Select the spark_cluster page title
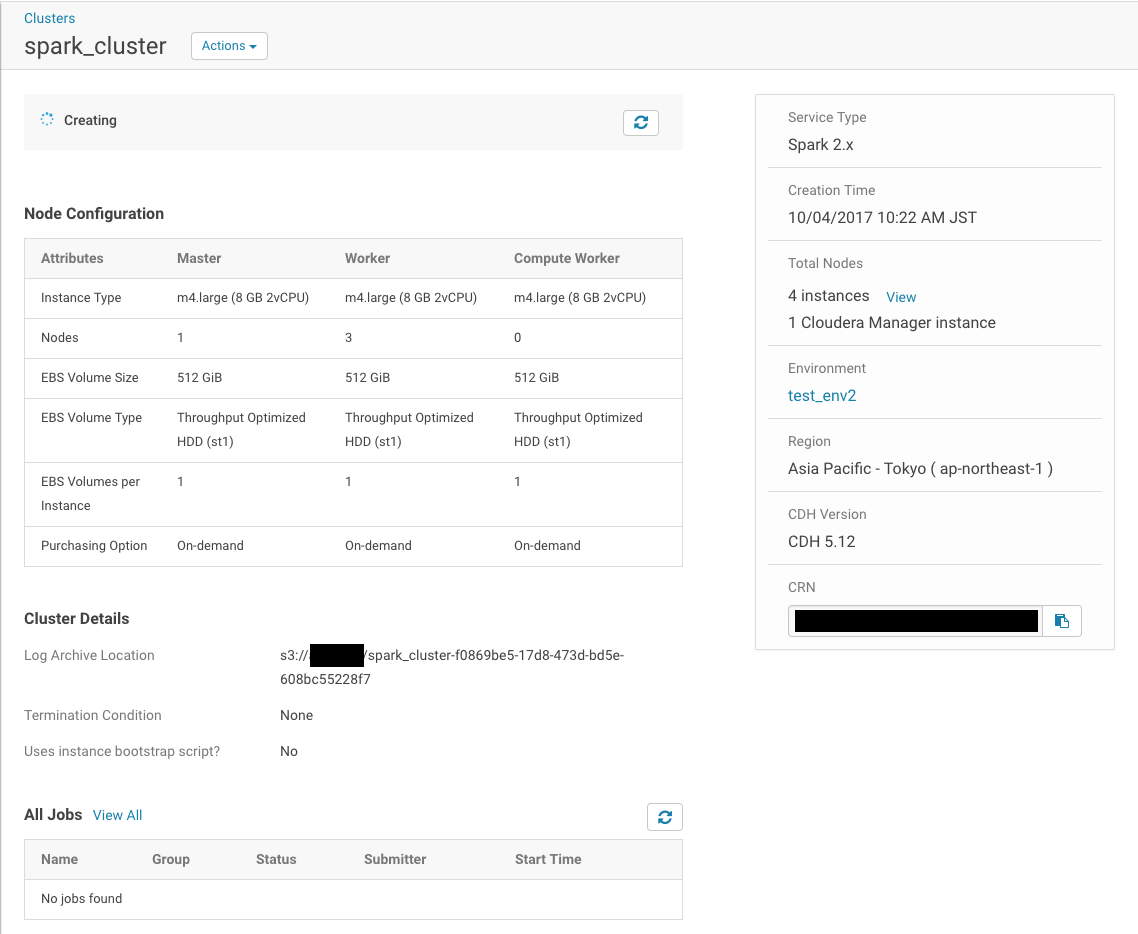This screenshot has width=1138, height=934. [x=95, y=45]
